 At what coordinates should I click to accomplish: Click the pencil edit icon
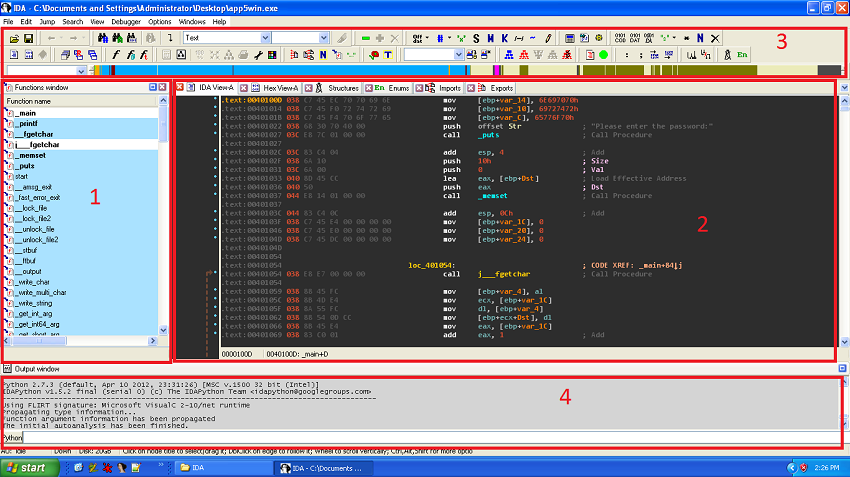pos(548,38)
